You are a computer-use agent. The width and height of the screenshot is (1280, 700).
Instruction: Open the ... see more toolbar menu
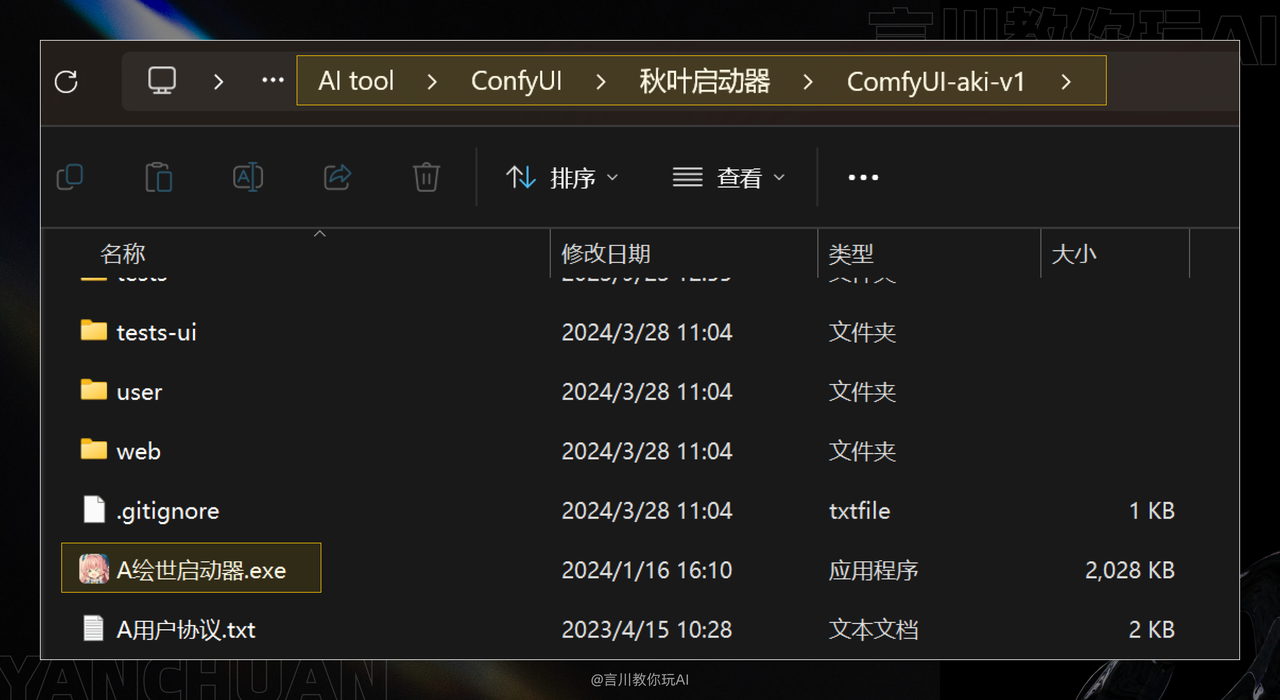pyautogui.click(x=862, y=177)
